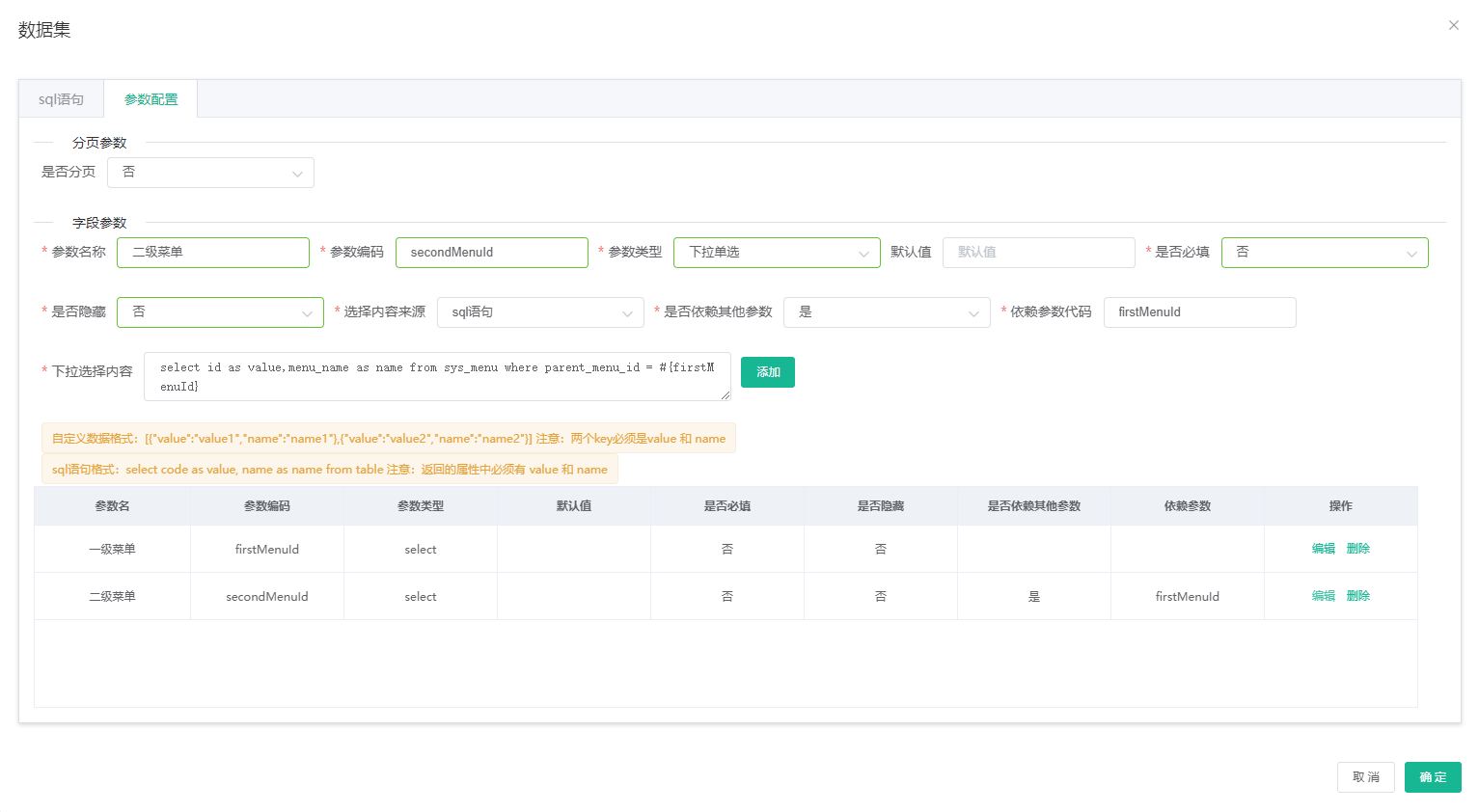This screenshot has height=812, width=1479.
Task: Click the 自定义数据格式 hint message
Action: pyautogui.click(x=389, y=439)
